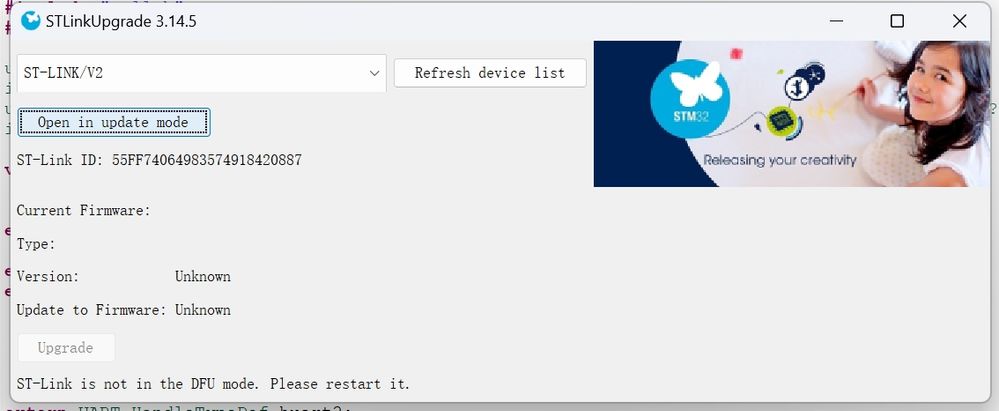The image size is (999, 411).
Task: Click Open in update mode button
Action: tap(113, 122)
